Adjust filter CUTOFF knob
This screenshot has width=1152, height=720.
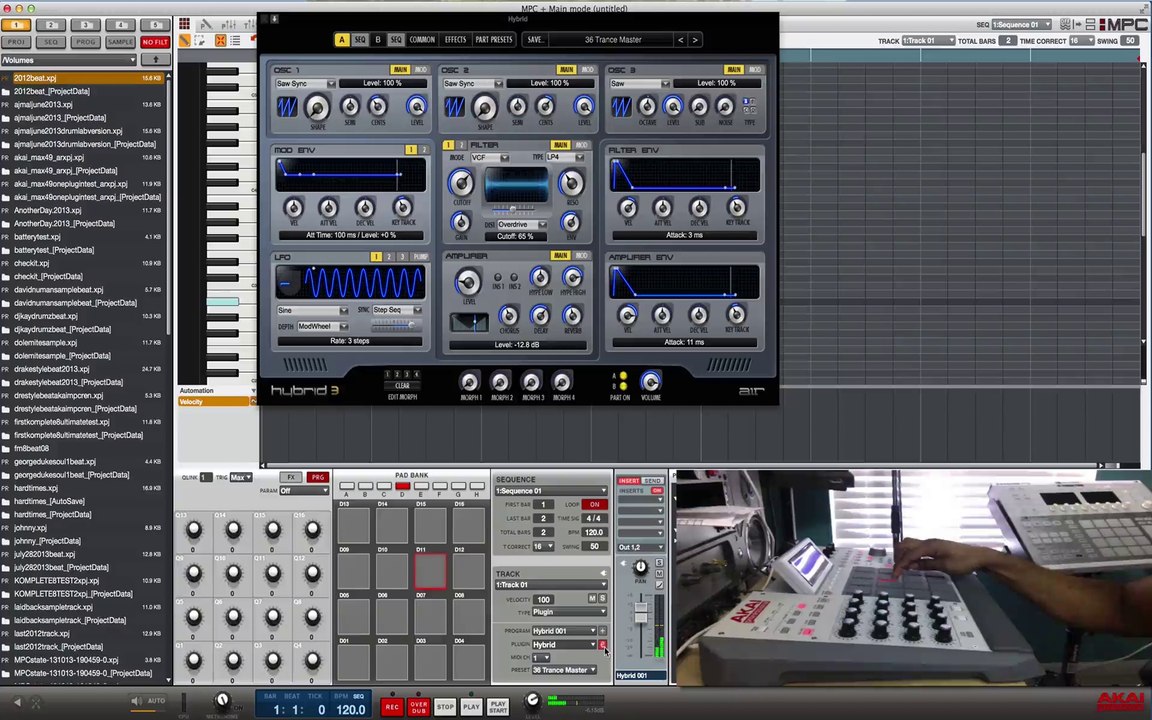pyautogui.click(x=461, y=183)
